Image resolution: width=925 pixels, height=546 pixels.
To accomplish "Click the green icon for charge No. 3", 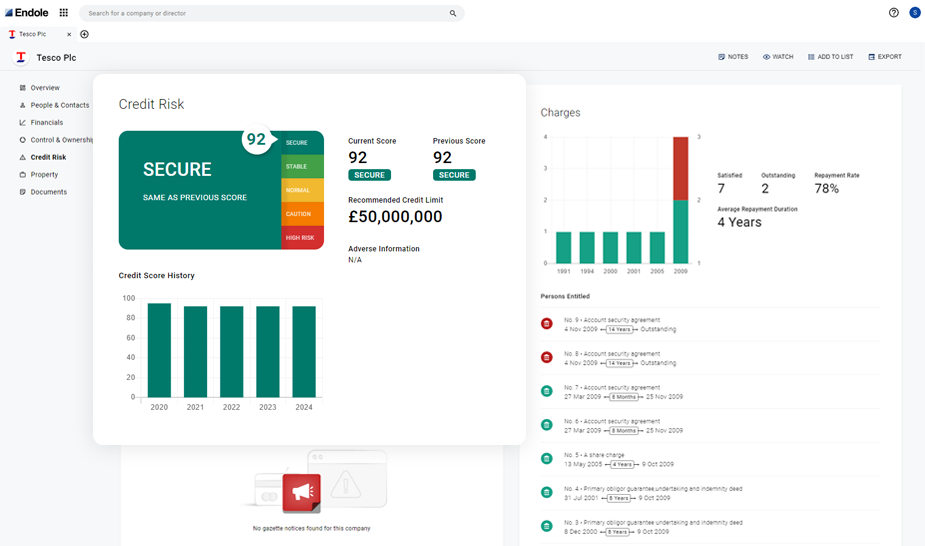I will click(x=547, y=526).
